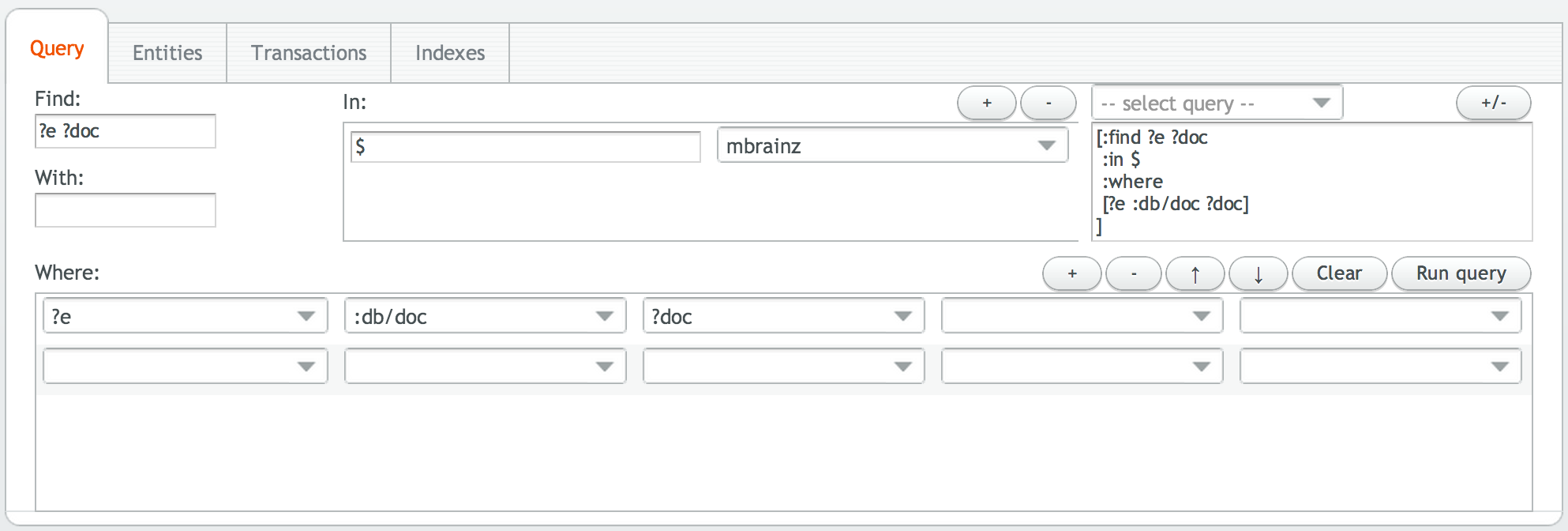Open the ?e dropdown in Where
Image resolution: width=1568 pixels, height=531 pixels.
click(x=186, y=316)
